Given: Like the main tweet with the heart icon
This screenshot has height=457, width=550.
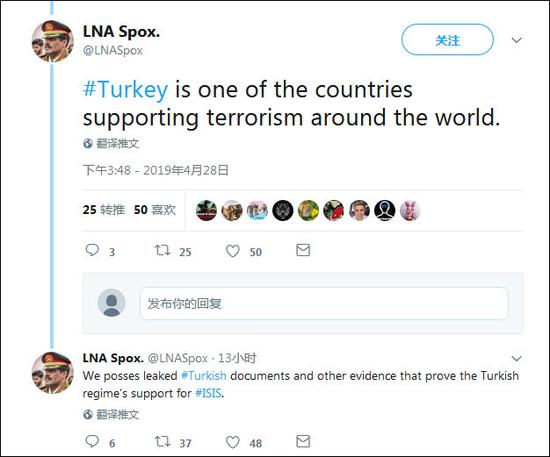Looking at the screenshot, I should (x=233, y=251).
